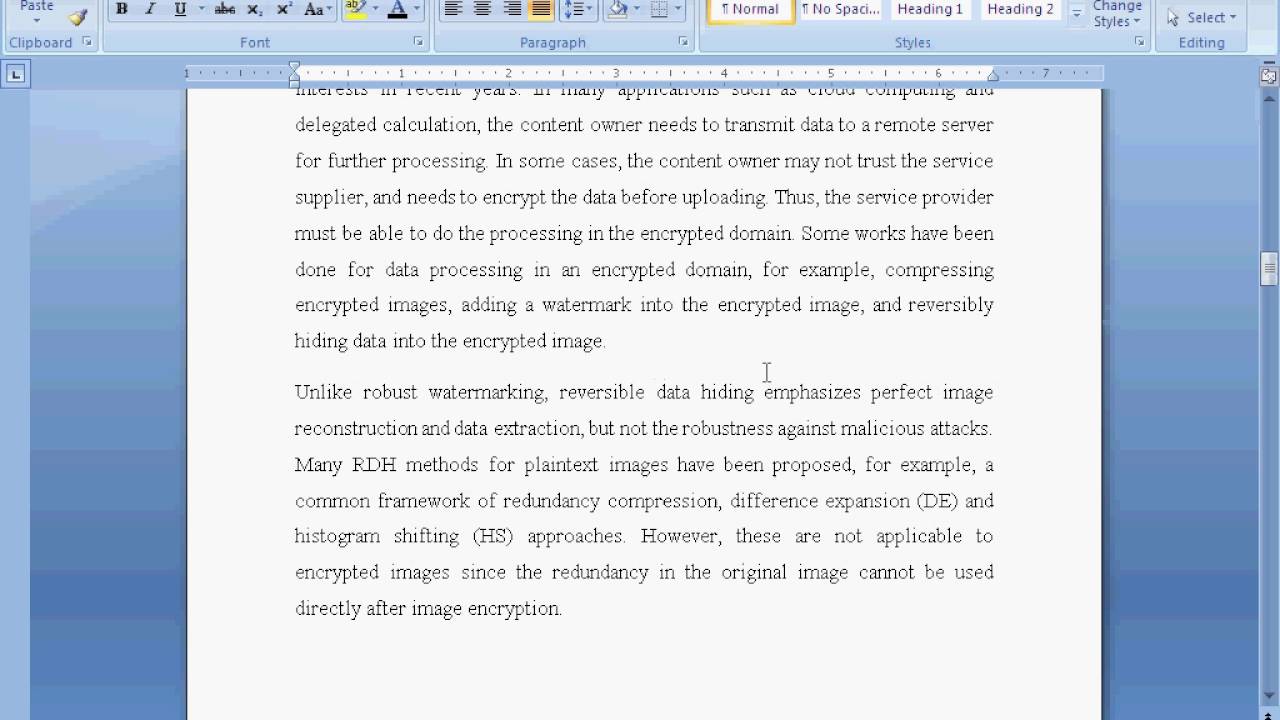Click the word 'Unlike' in document
The width and height of the screenshot is (1280, 720).
(323, 392)
